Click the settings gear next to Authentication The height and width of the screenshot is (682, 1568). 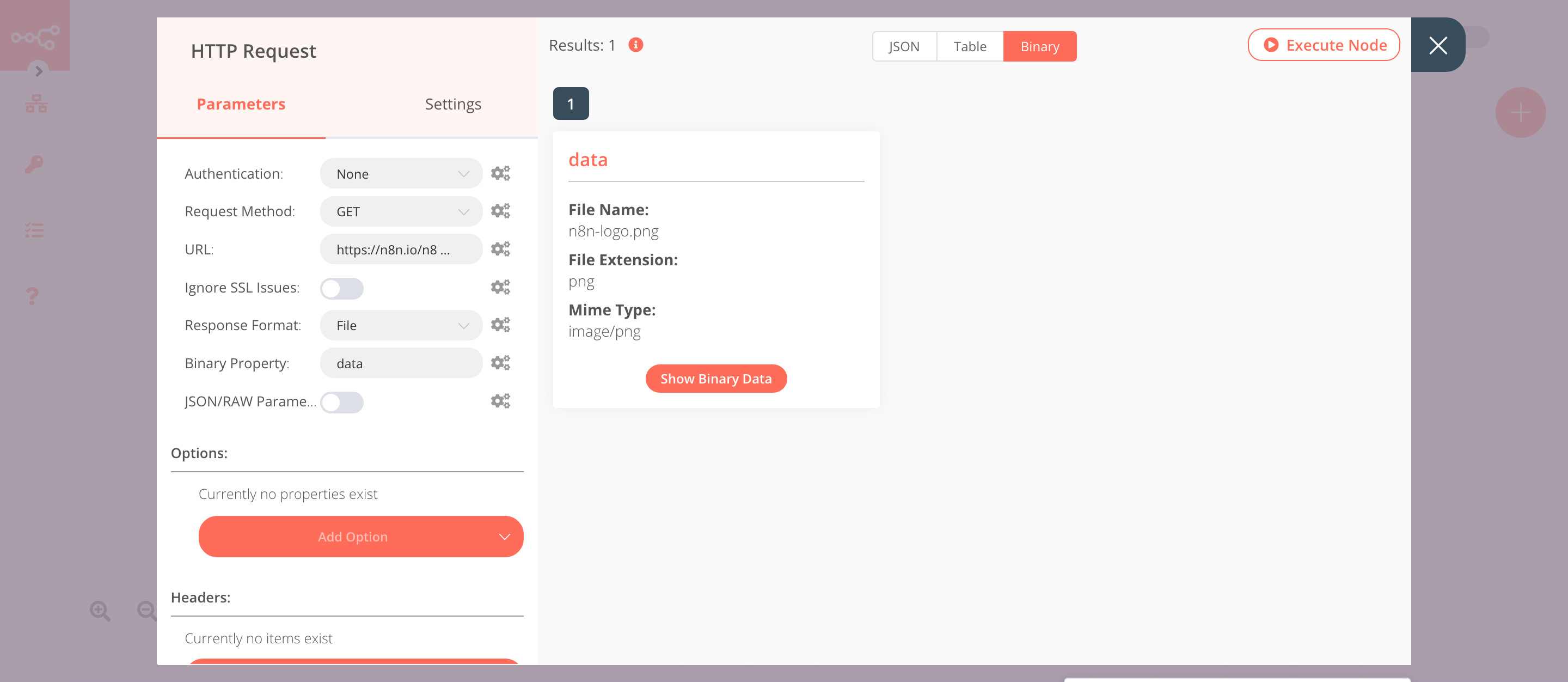click(x=500, y=173)
